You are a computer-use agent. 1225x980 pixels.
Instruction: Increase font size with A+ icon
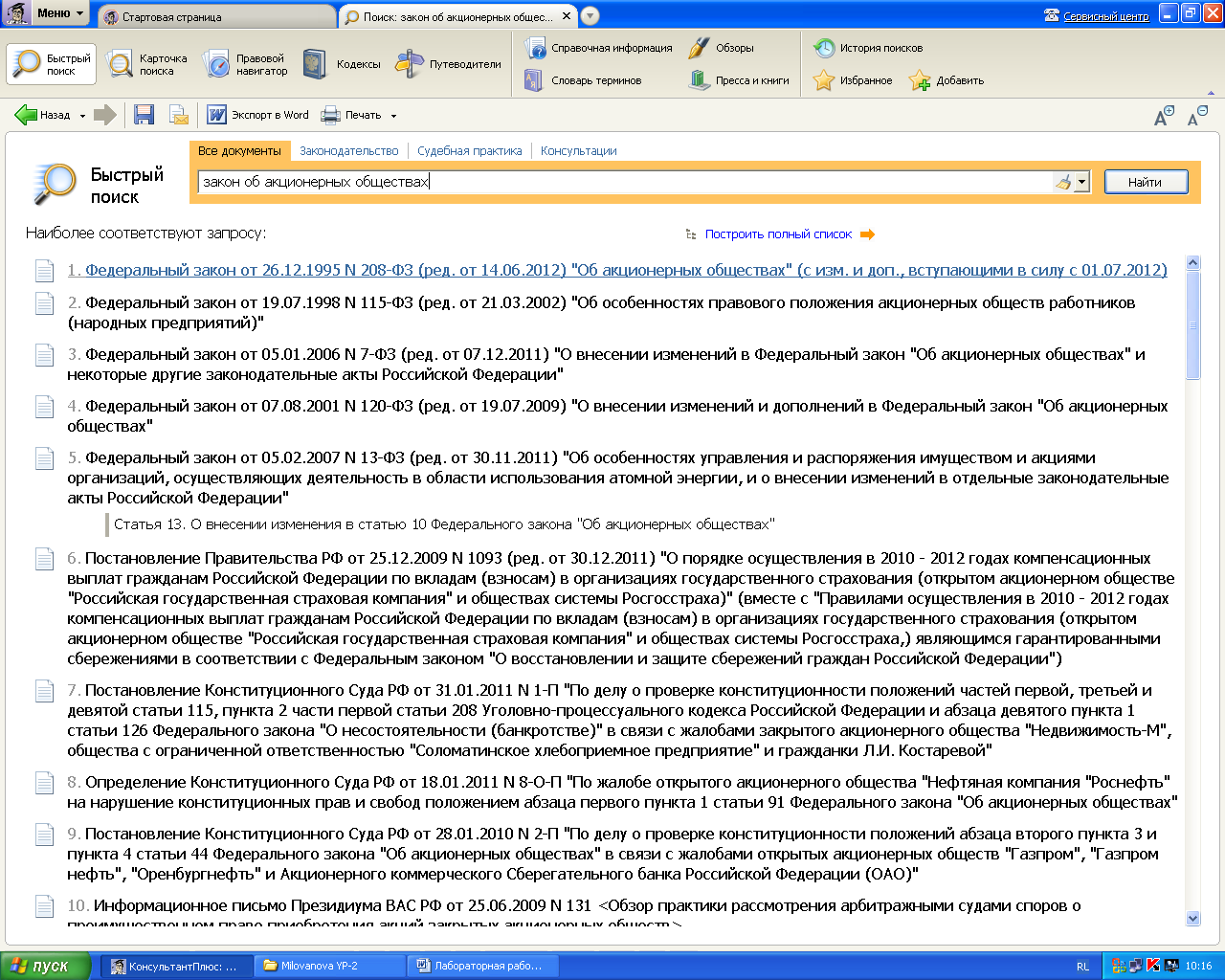[x=1164, y=116]
